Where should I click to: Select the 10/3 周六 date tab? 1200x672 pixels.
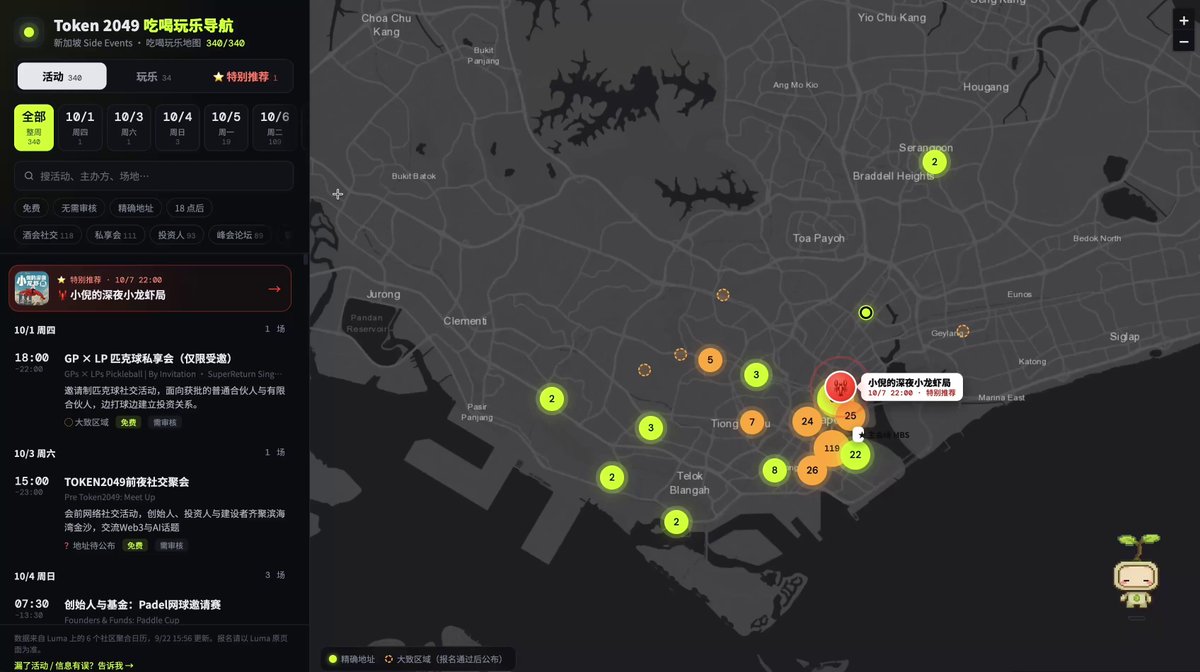pos(128,128)
